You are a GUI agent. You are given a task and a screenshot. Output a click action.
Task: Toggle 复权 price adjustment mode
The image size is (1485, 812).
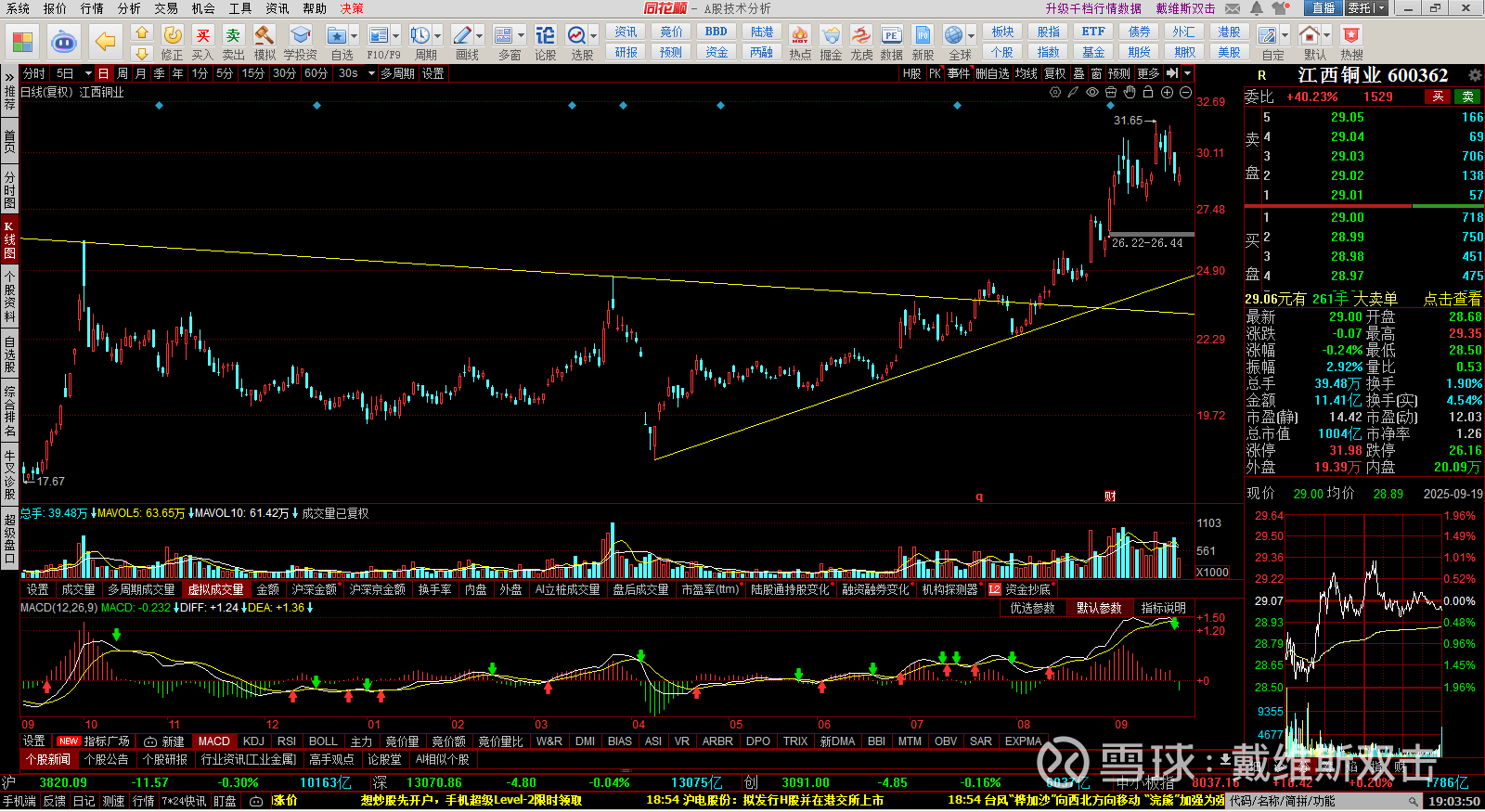tap(1054, 73)
